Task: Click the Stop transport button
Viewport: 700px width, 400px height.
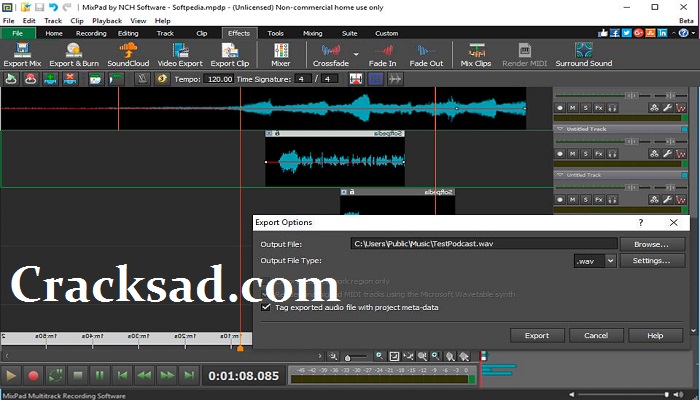Action: [x=78, y=375]
